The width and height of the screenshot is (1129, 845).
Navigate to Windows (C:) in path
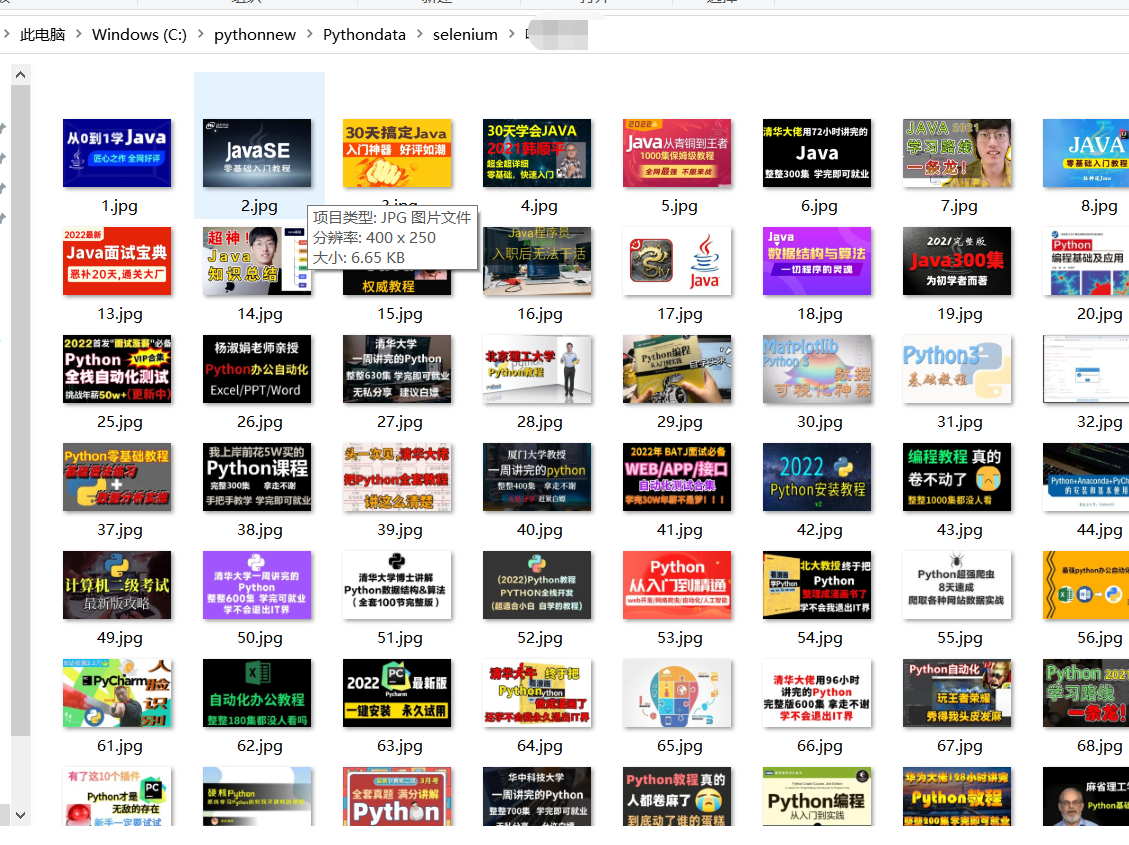[139, 35]
